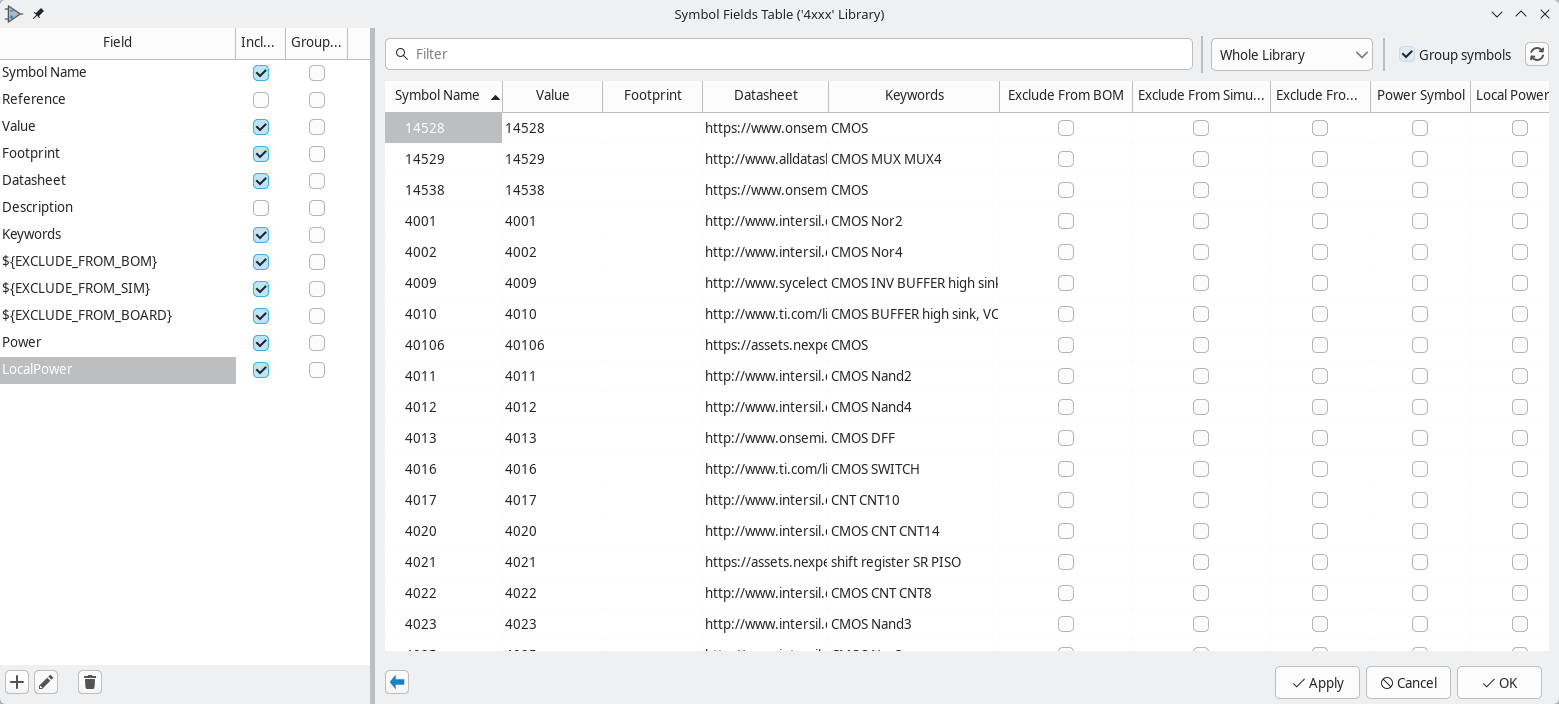Delete a field using the trash icon
This screenshot has width=1559, height=704.
click(x=89, y=681)
